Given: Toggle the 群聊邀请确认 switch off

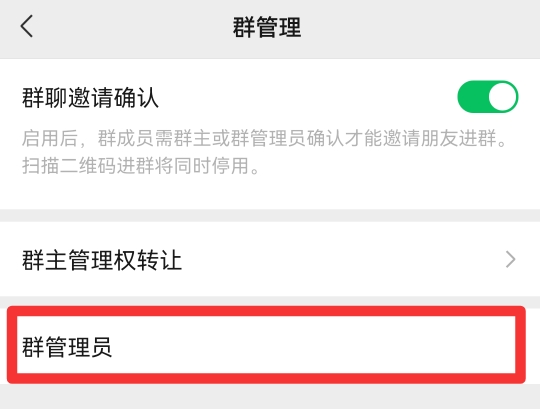Looking at the screenshot, I should (487, 97).
